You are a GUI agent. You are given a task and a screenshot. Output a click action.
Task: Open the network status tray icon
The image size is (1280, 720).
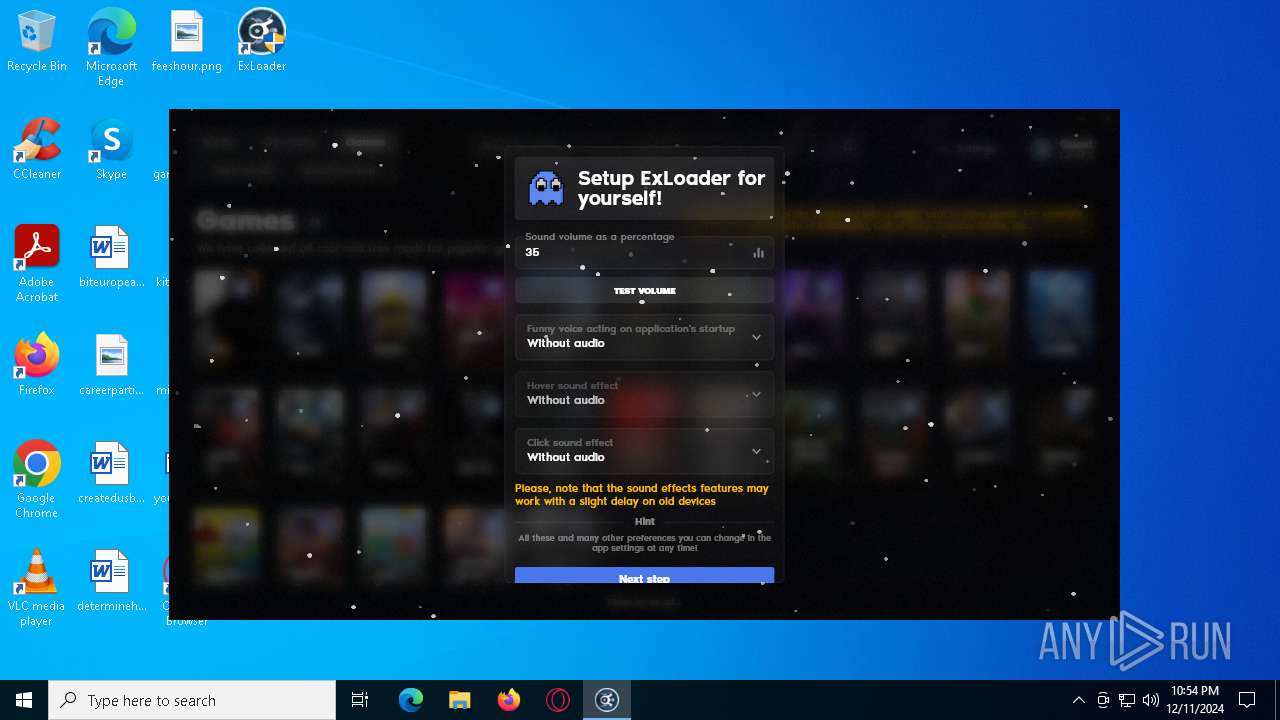click(1127, 700)
